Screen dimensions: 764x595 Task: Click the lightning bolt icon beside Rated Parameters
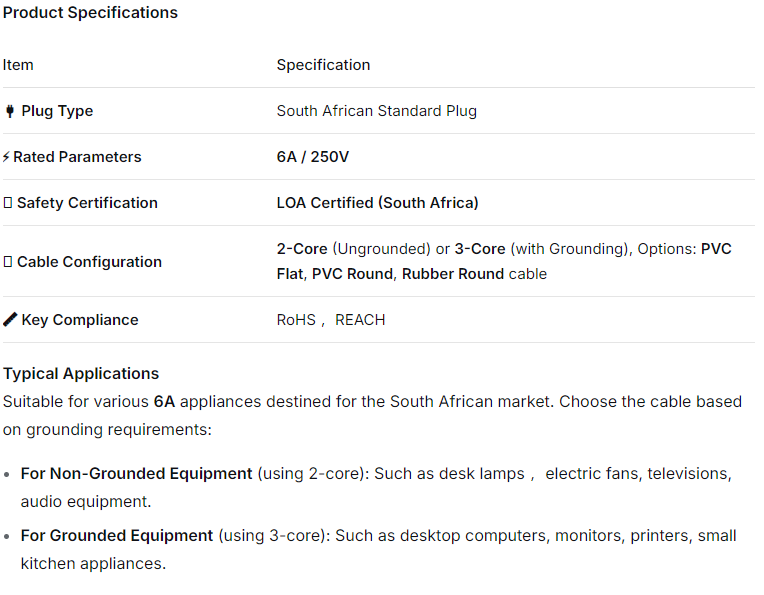(x=7, y=157)
